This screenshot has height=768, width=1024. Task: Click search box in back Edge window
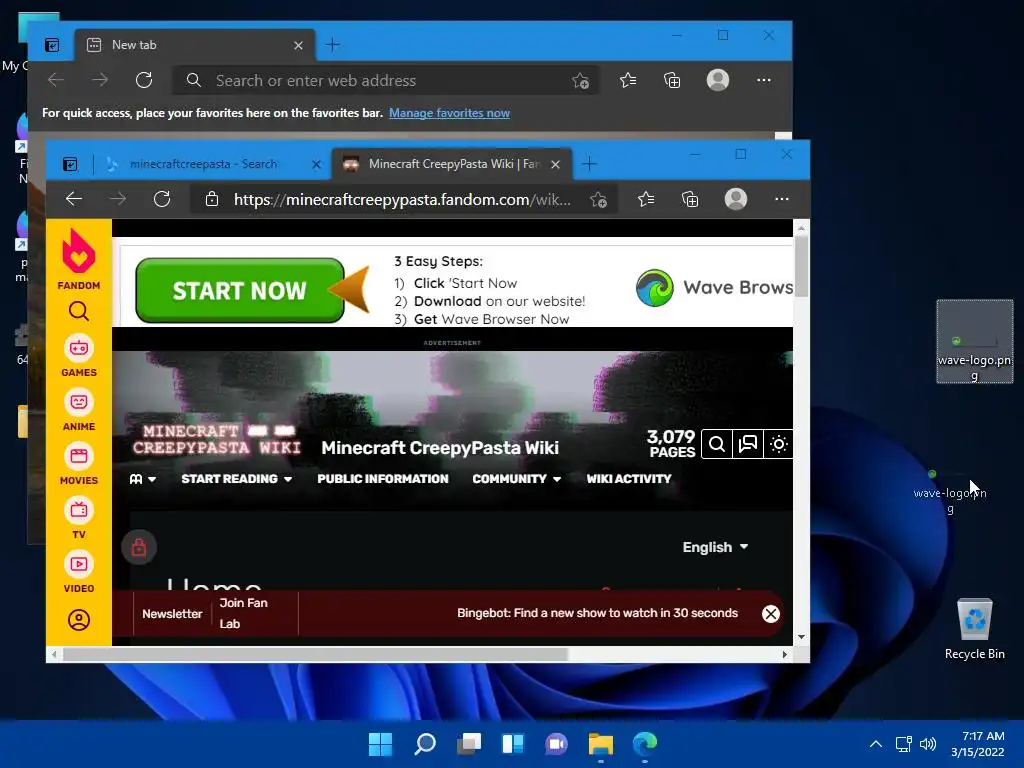tap(385, 80)
